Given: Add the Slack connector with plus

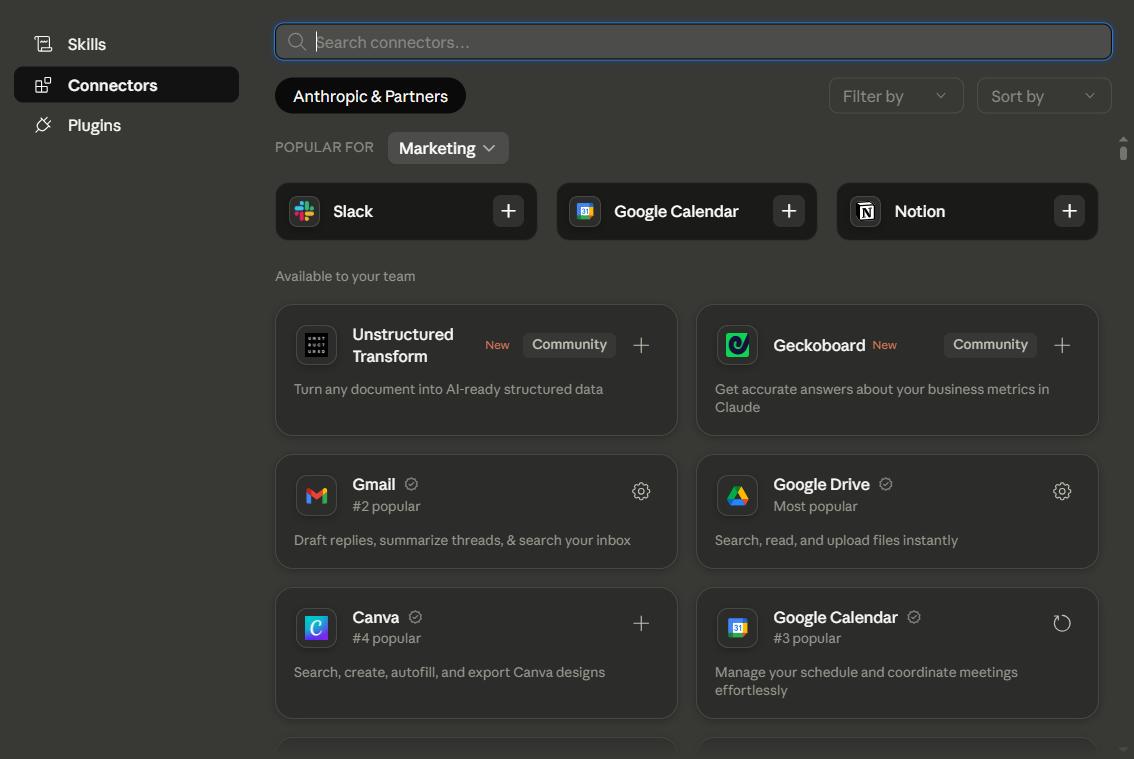Looking at the screenshot, I should point(508,211).
